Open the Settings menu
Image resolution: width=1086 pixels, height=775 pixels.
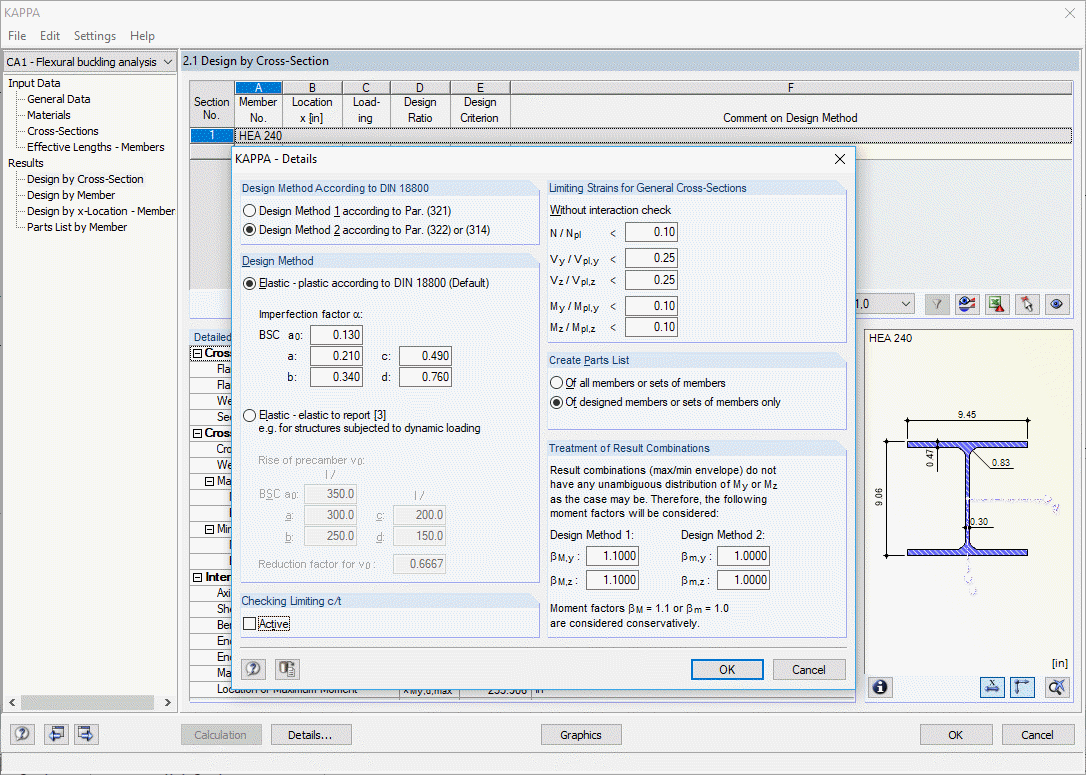94,35
